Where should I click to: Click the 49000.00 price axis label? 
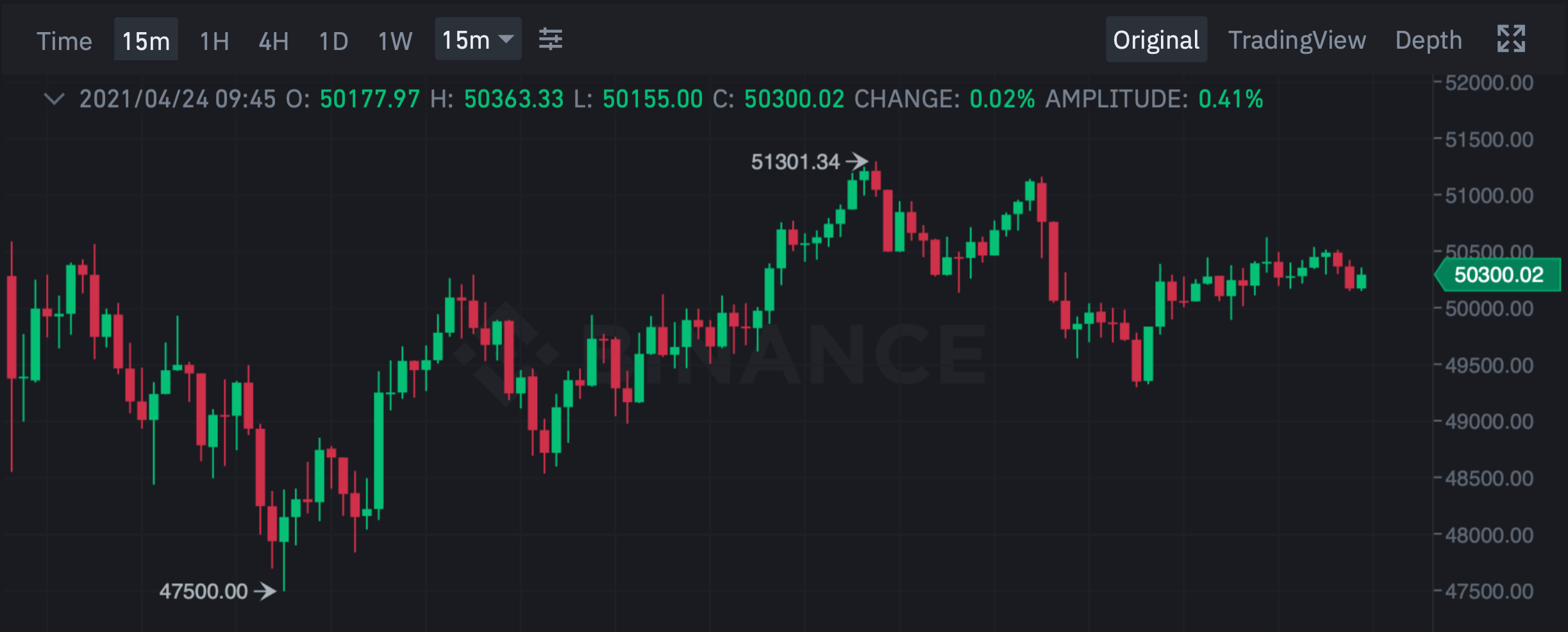click(1489, 422)
